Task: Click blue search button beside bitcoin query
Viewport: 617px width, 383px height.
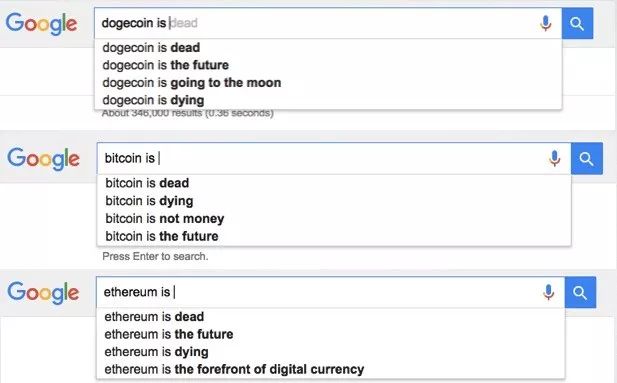Action: click(587, 159)
